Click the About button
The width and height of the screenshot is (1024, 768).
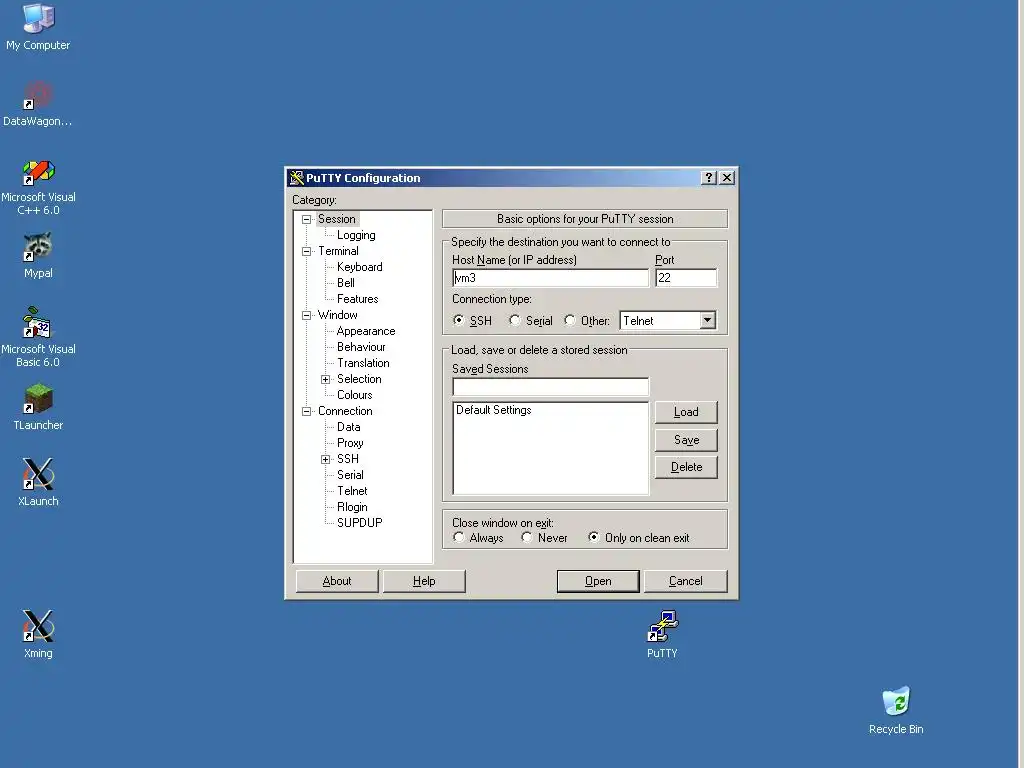click(337, 581)
